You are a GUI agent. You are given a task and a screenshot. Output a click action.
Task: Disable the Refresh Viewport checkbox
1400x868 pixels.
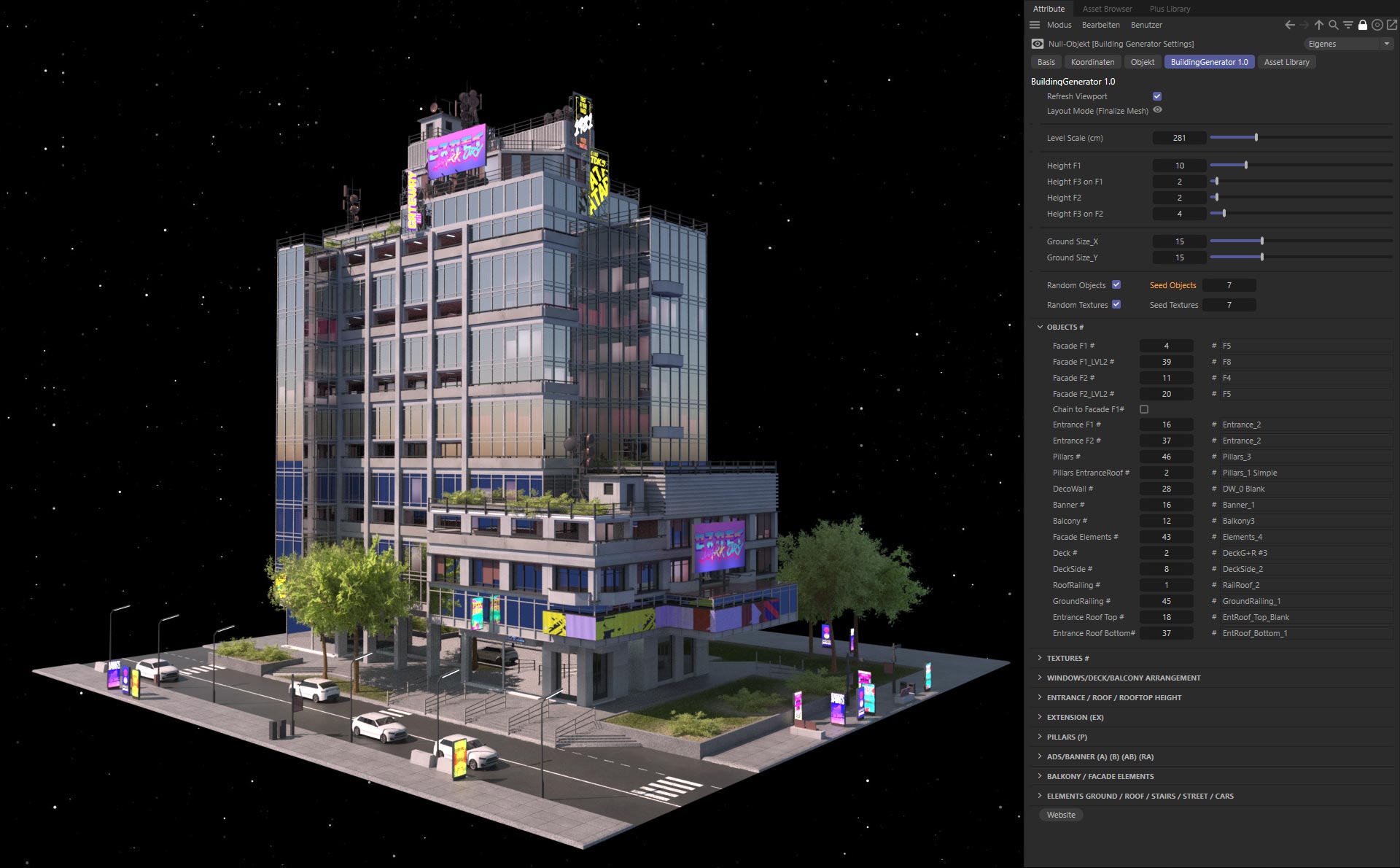(x=1157, y=96)
